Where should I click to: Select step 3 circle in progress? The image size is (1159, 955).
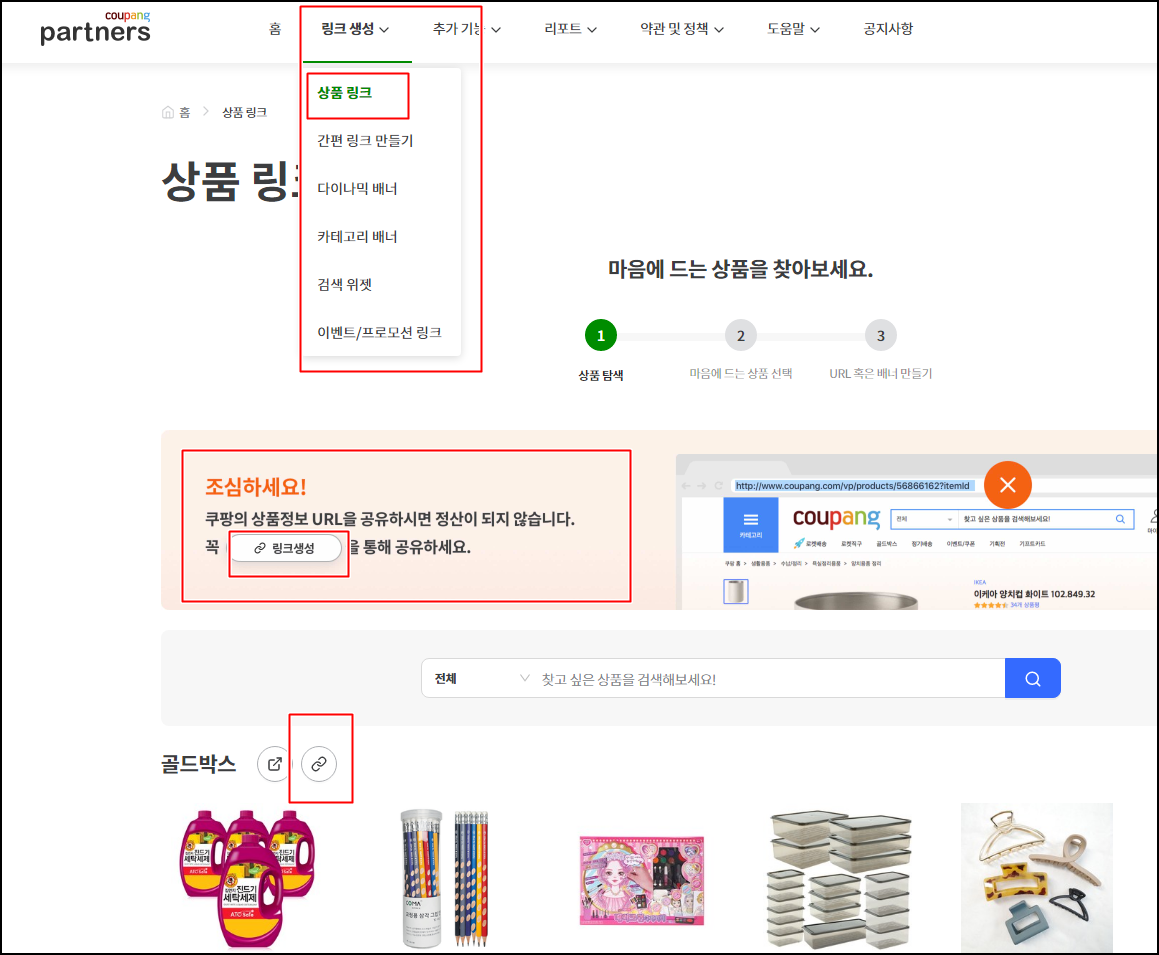[x=880, y=336]
